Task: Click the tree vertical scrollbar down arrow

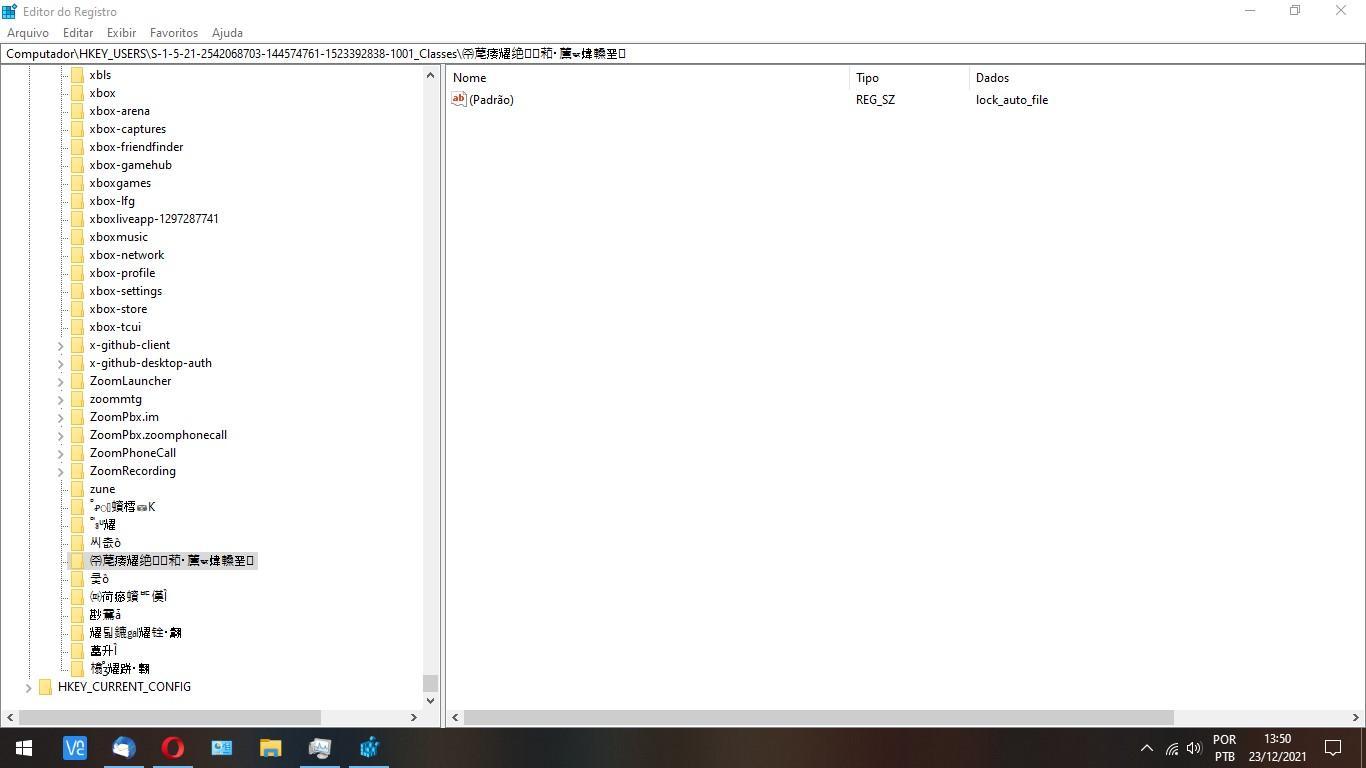Action: click(x=431, y=701)
